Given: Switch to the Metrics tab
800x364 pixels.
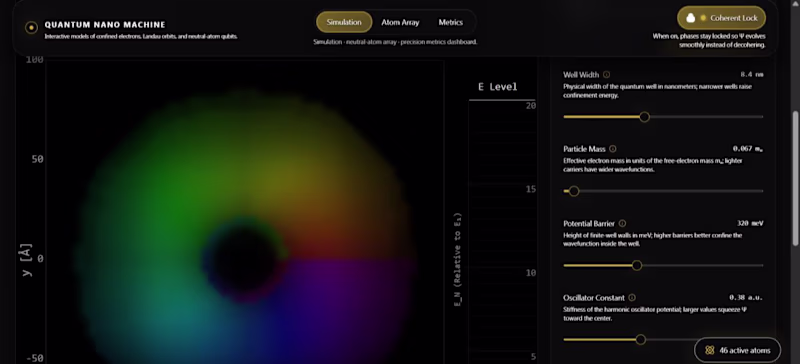Looking at the screenshot, I should pyautogui.click(x=451, y=22).
